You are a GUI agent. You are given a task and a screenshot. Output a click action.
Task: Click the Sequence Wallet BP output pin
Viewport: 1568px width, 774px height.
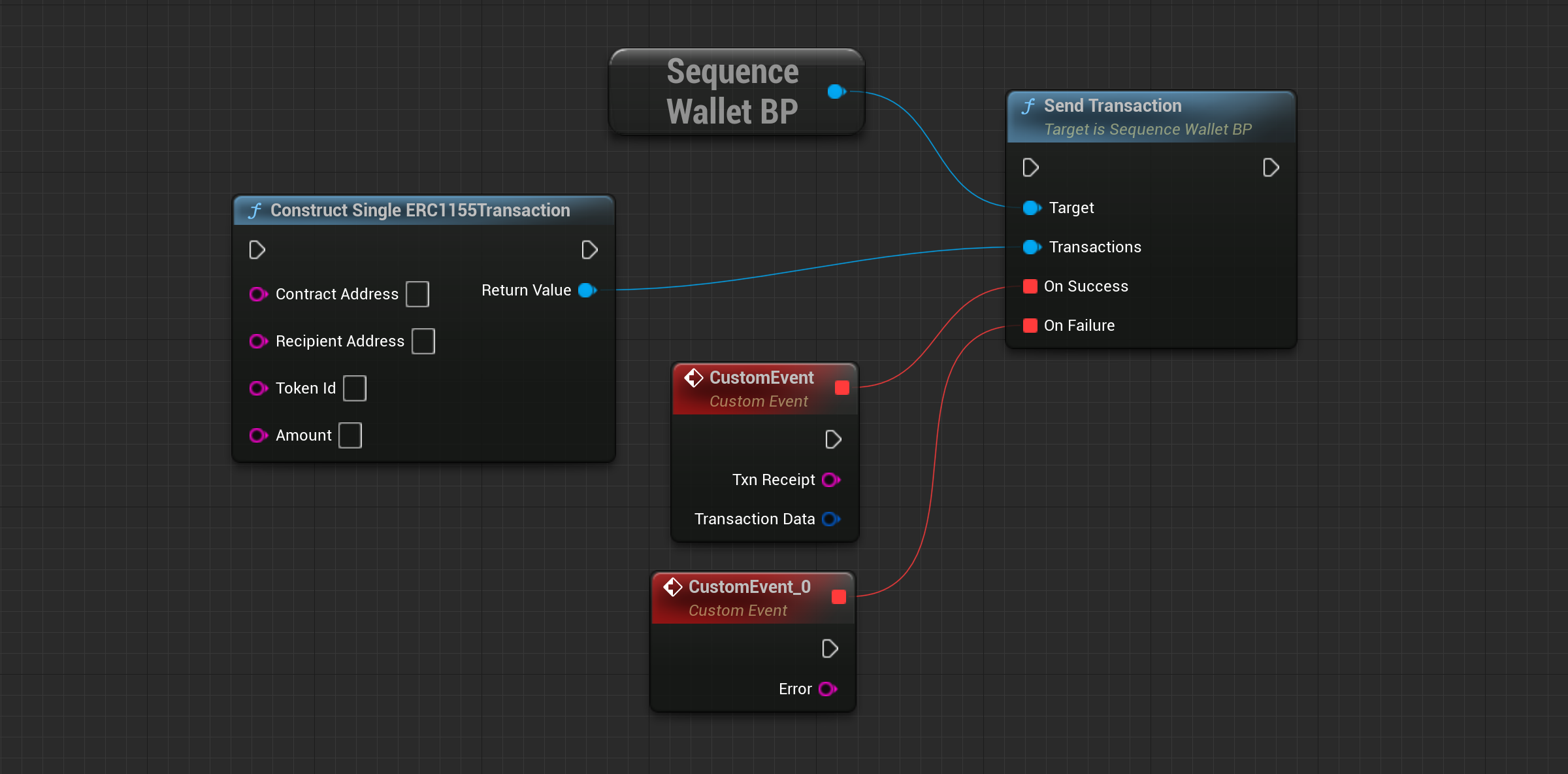click(x=836, y=92)
